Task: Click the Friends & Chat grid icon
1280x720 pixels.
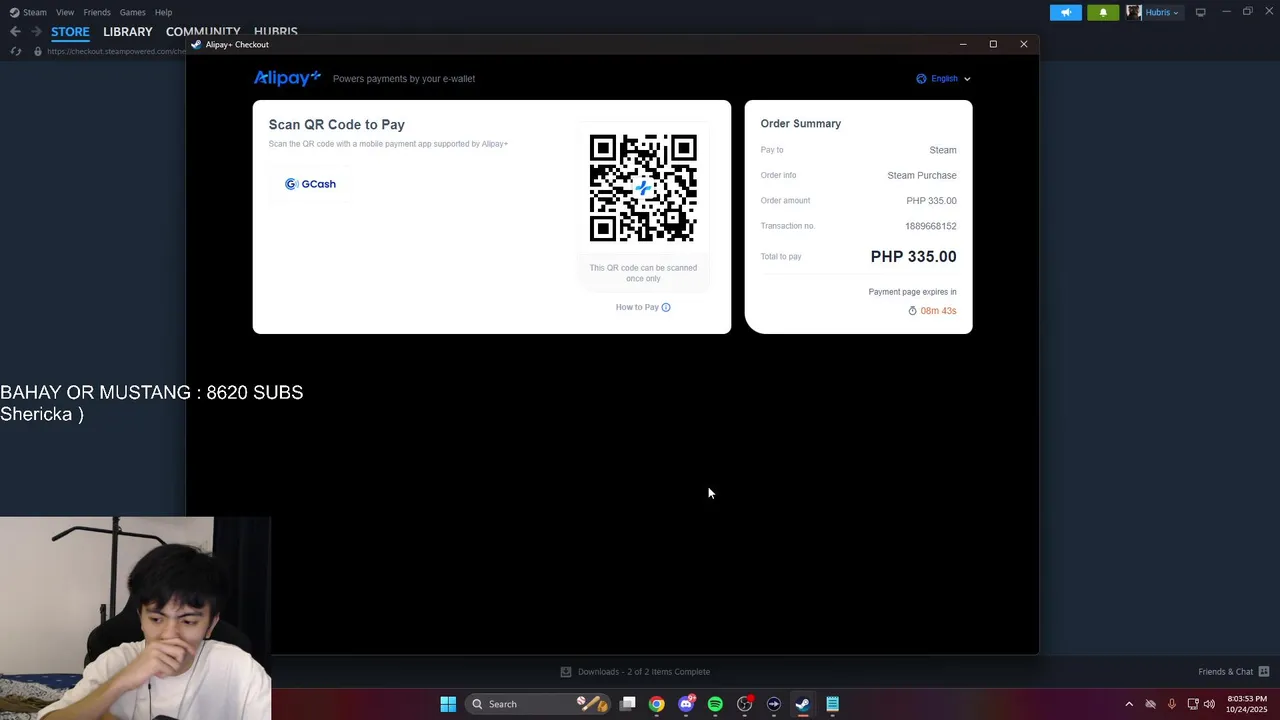Action: 1264,672
